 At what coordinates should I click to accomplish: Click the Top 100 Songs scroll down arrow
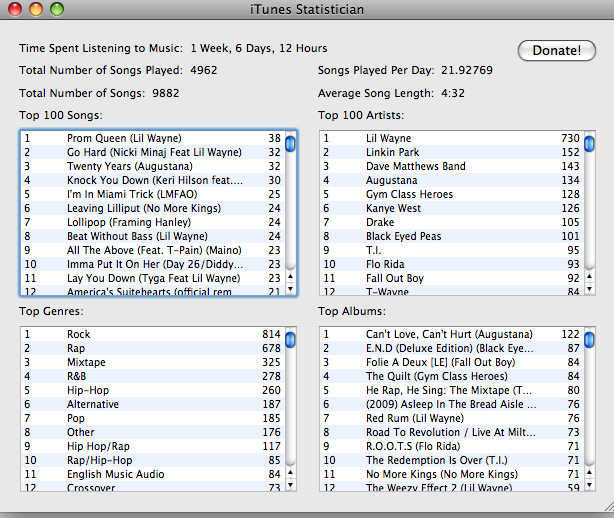[x=290, y=289]
